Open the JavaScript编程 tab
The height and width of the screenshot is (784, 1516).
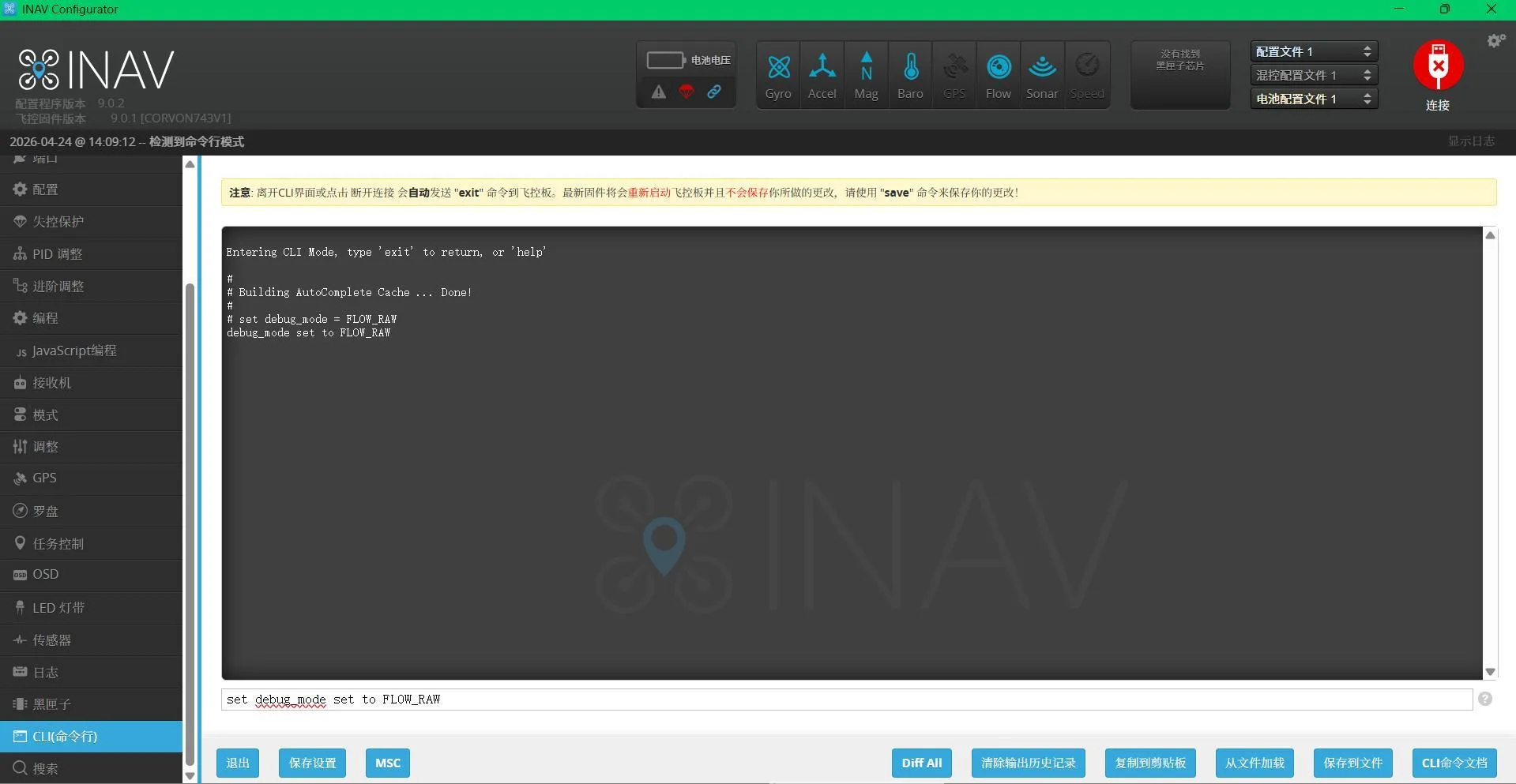click(91, 351)
